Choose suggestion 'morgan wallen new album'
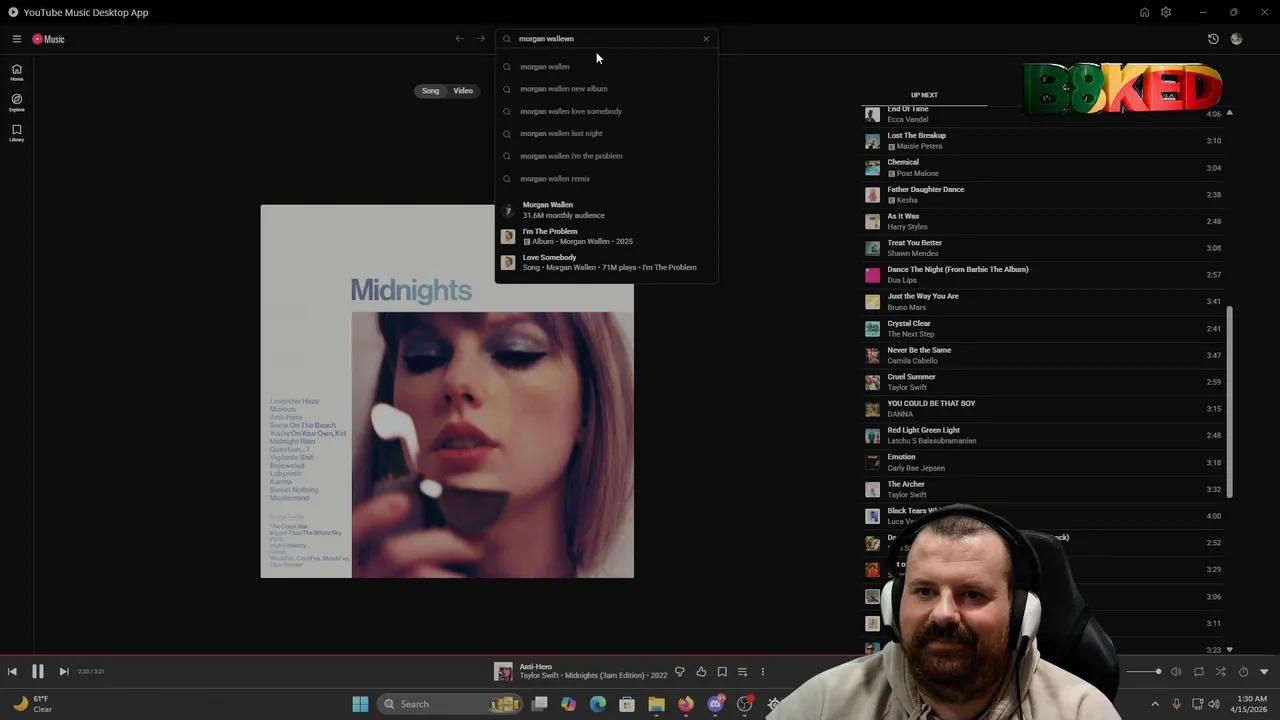Viewport: 1280px width, 720px height. 606,89
